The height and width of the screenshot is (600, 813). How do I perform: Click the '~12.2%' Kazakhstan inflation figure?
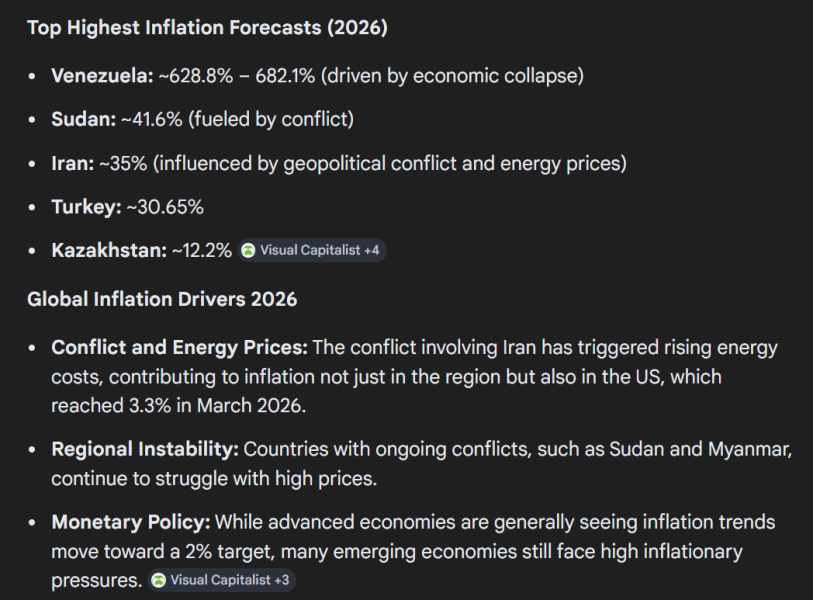pos(201,250)
